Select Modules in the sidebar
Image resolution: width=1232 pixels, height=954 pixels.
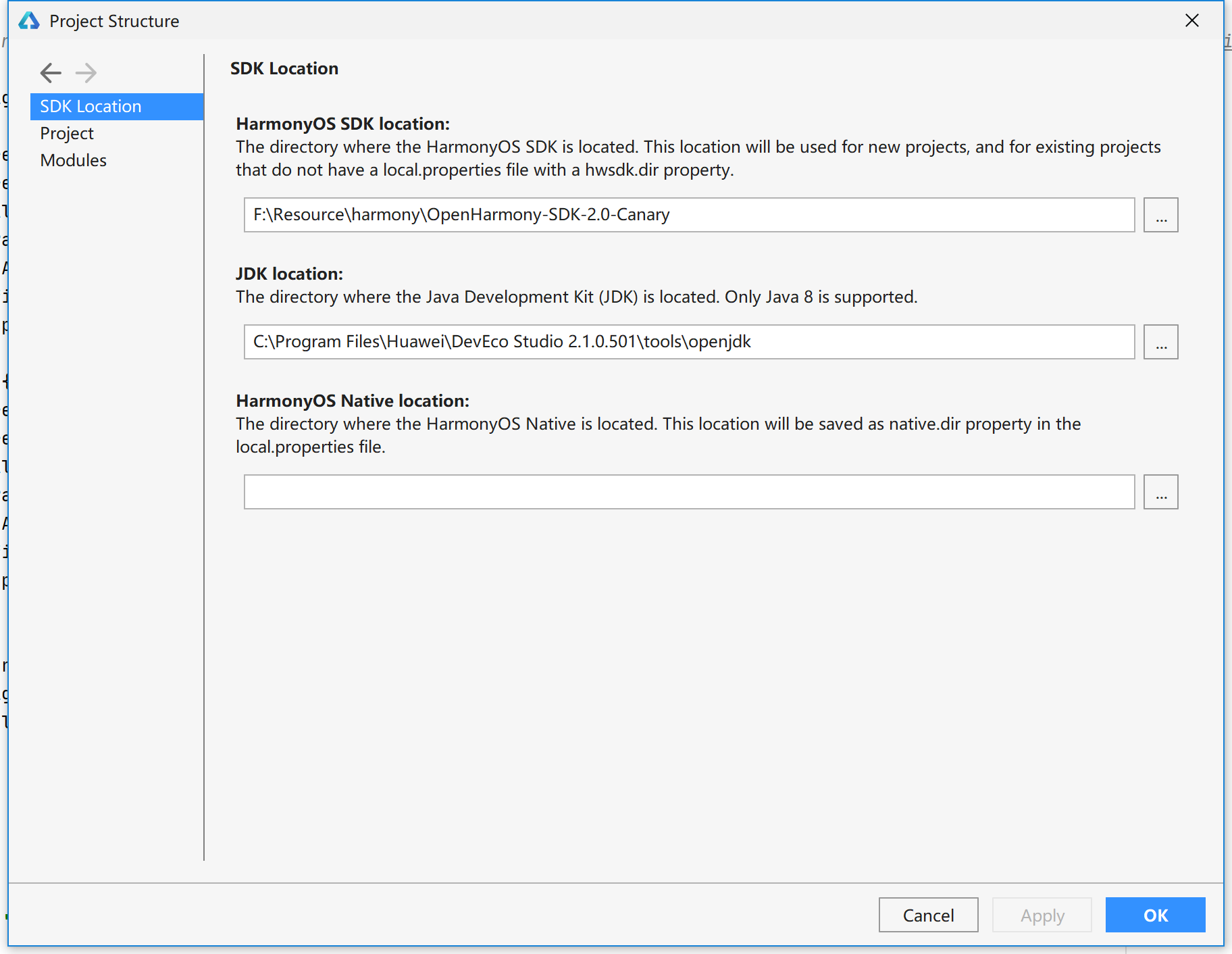tap(73, 160)
